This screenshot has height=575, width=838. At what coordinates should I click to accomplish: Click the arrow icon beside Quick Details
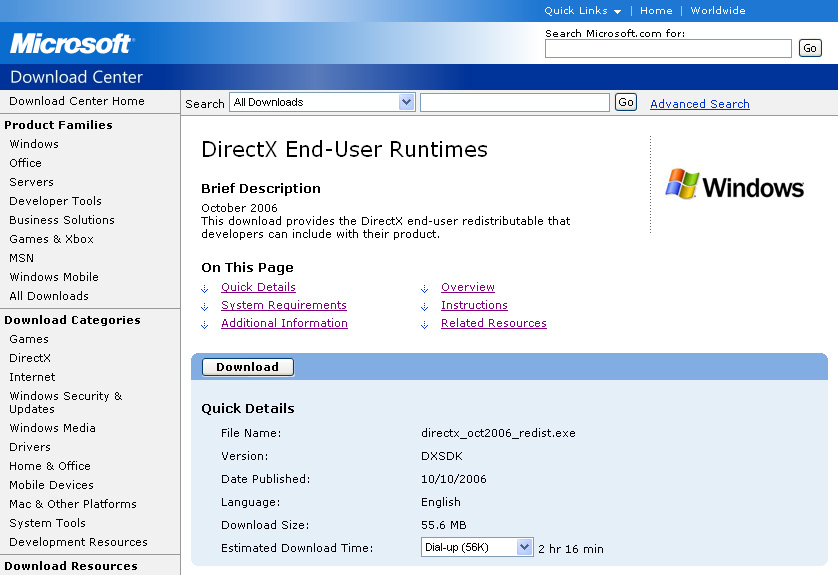pos(205,288)
